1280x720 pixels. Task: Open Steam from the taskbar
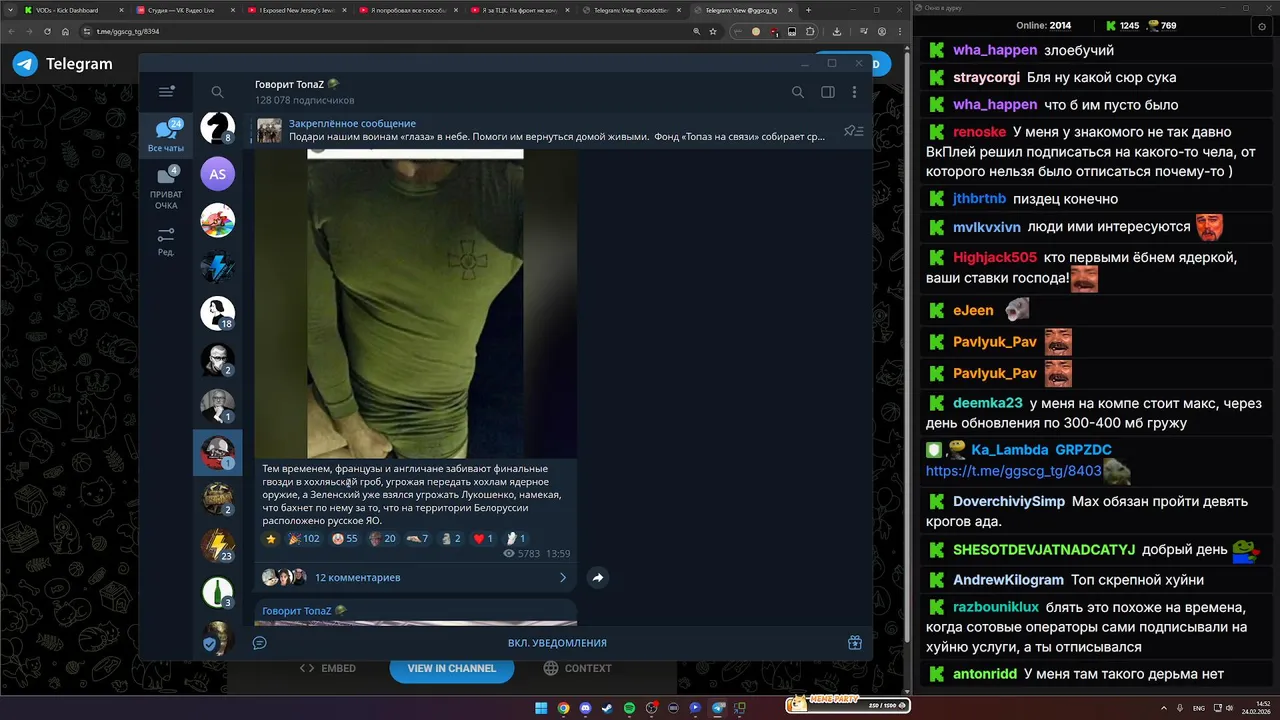tap(607, 708)
